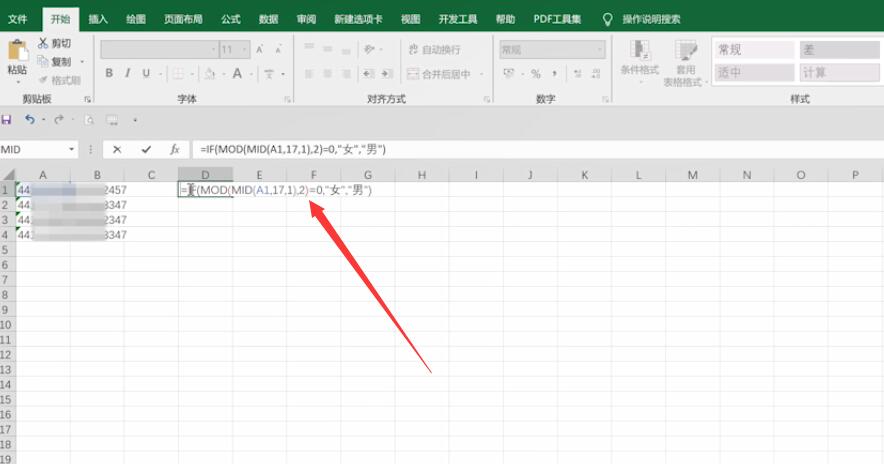The image size is (884, 464).
Task: Click the confirm (✓) formula button
Action: (147, 149)
